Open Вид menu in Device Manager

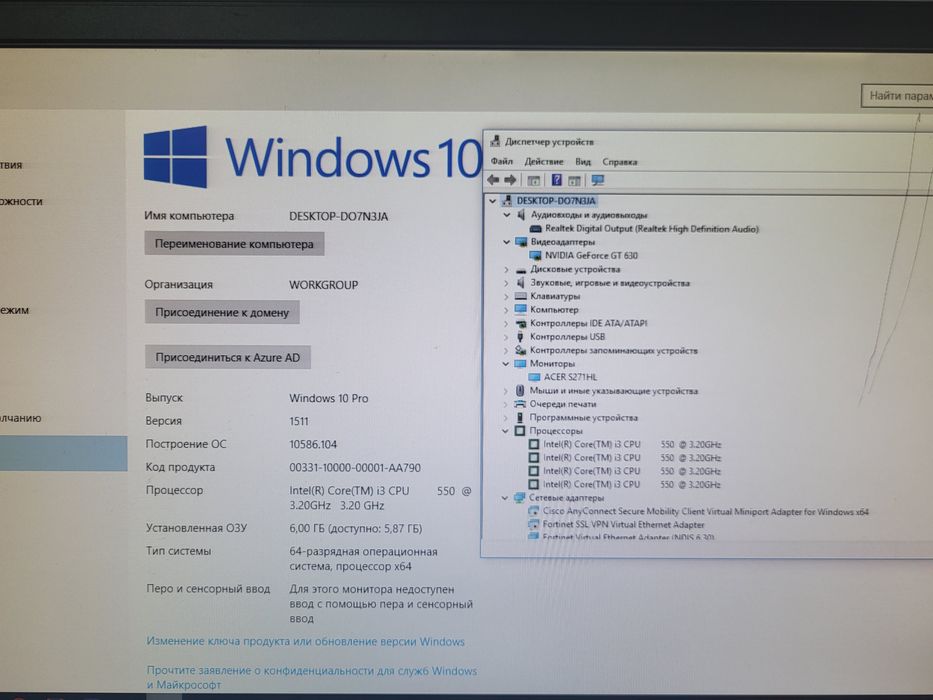(x=583, y=161)
